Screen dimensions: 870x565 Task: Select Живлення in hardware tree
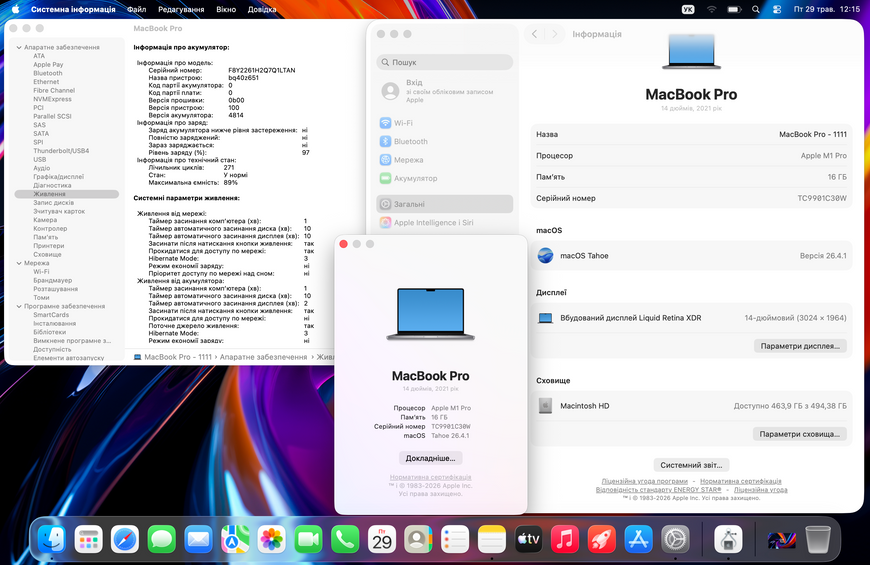67,194
